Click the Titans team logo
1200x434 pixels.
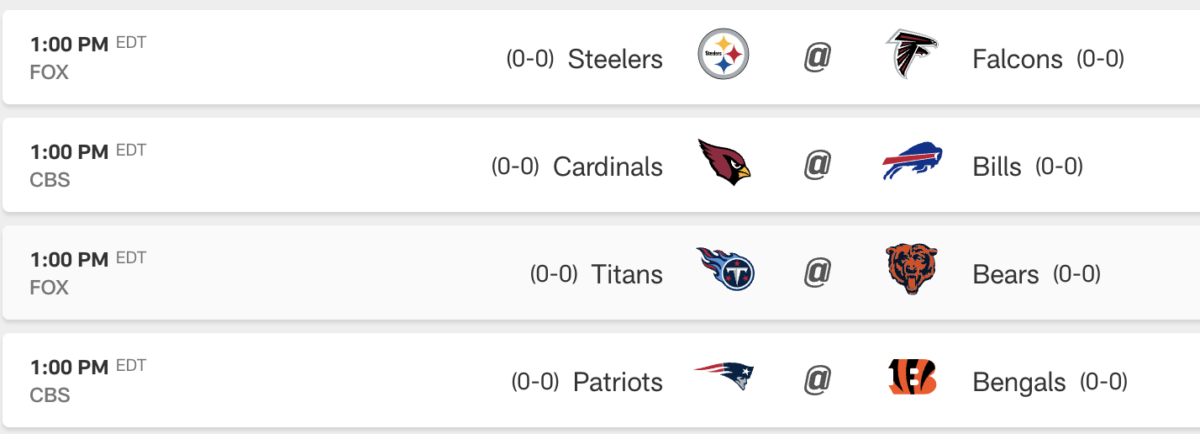[724, 272]
